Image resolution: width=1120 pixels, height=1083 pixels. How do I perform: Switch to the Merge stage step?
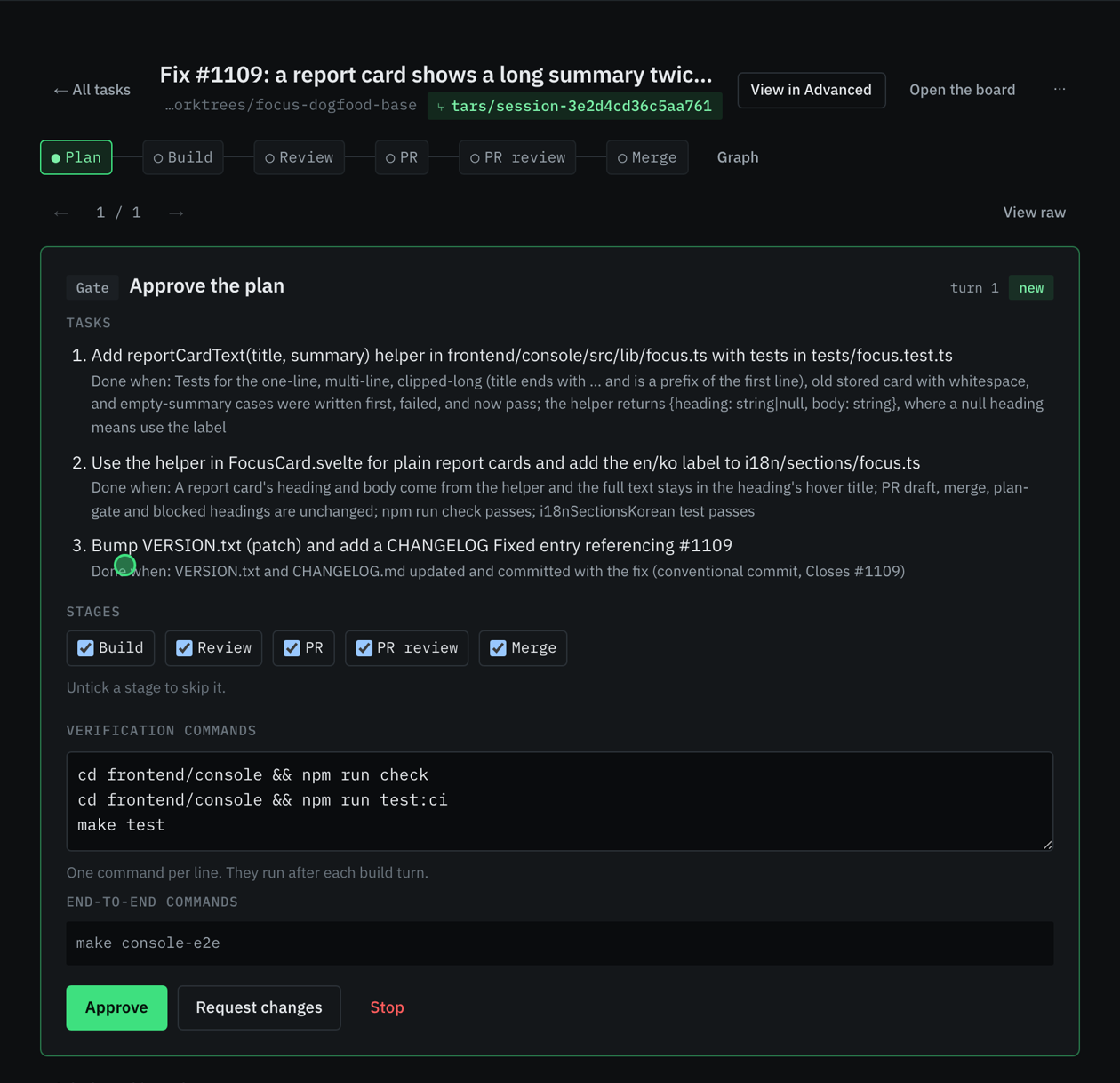coord(647,157)
